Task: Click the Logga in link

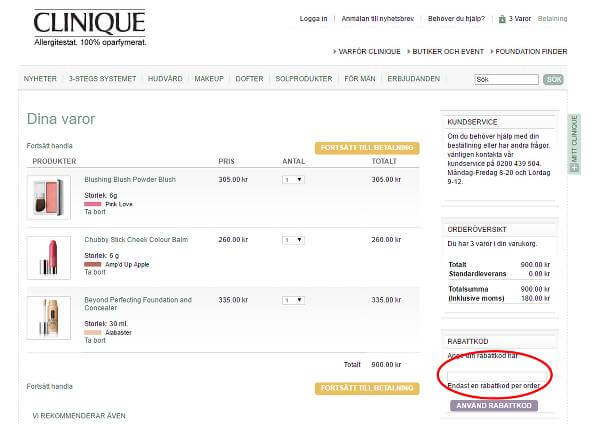Action: click(314, 18)
